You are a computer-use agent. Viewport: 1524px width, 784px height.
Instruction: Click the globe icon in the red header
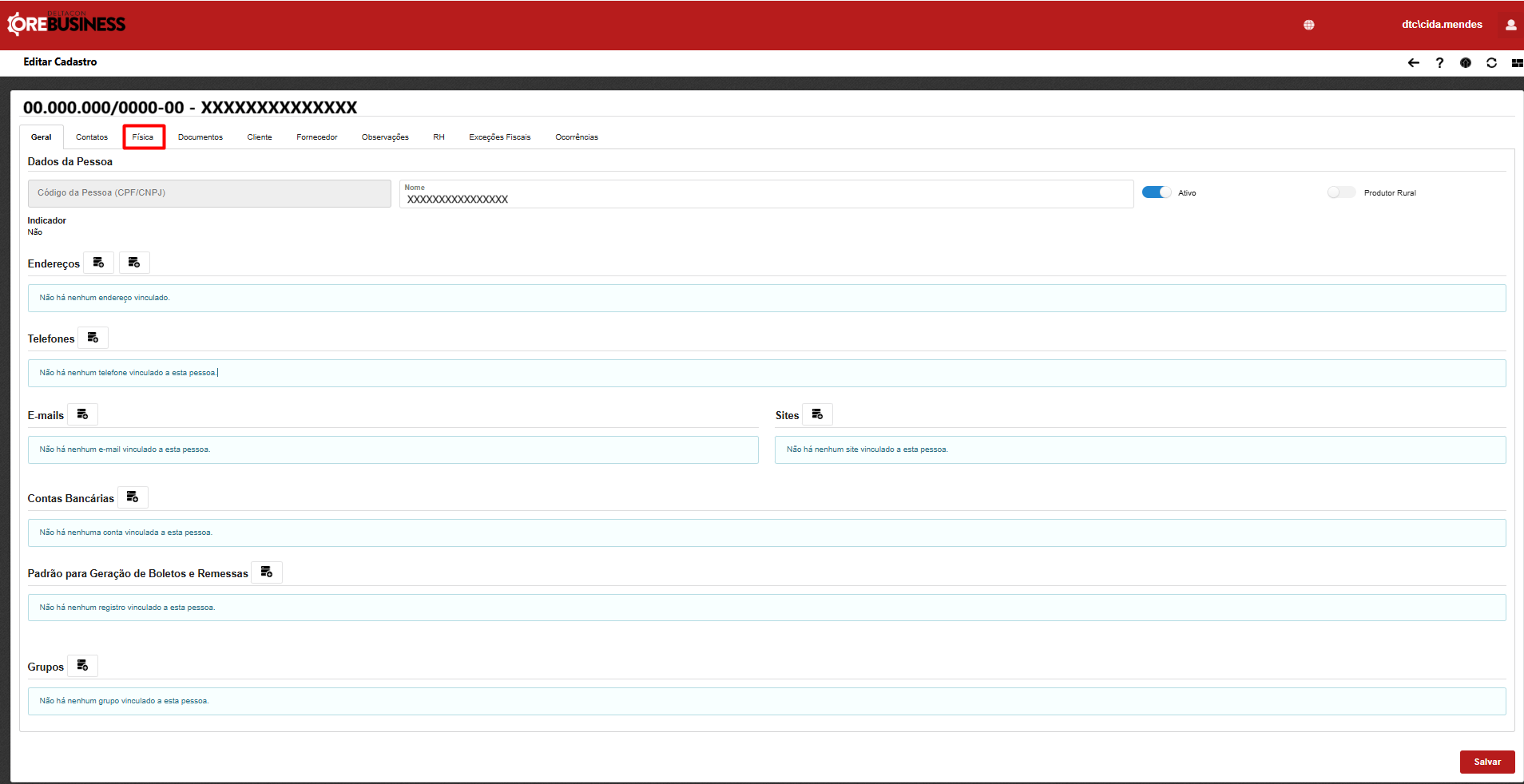(x=1308, y=25)
